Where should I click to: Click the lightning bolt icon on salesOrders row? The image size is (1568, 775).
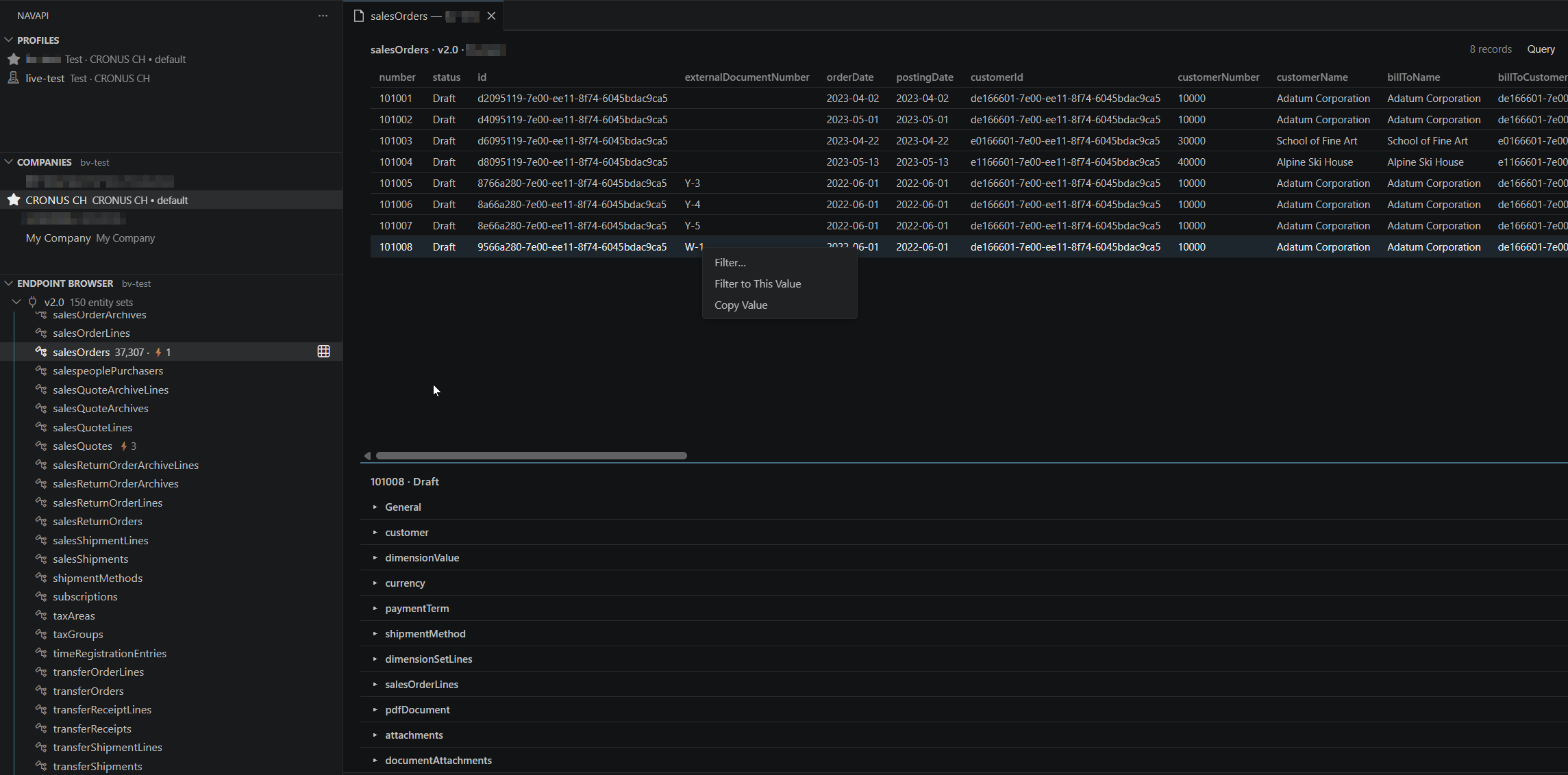158,352
